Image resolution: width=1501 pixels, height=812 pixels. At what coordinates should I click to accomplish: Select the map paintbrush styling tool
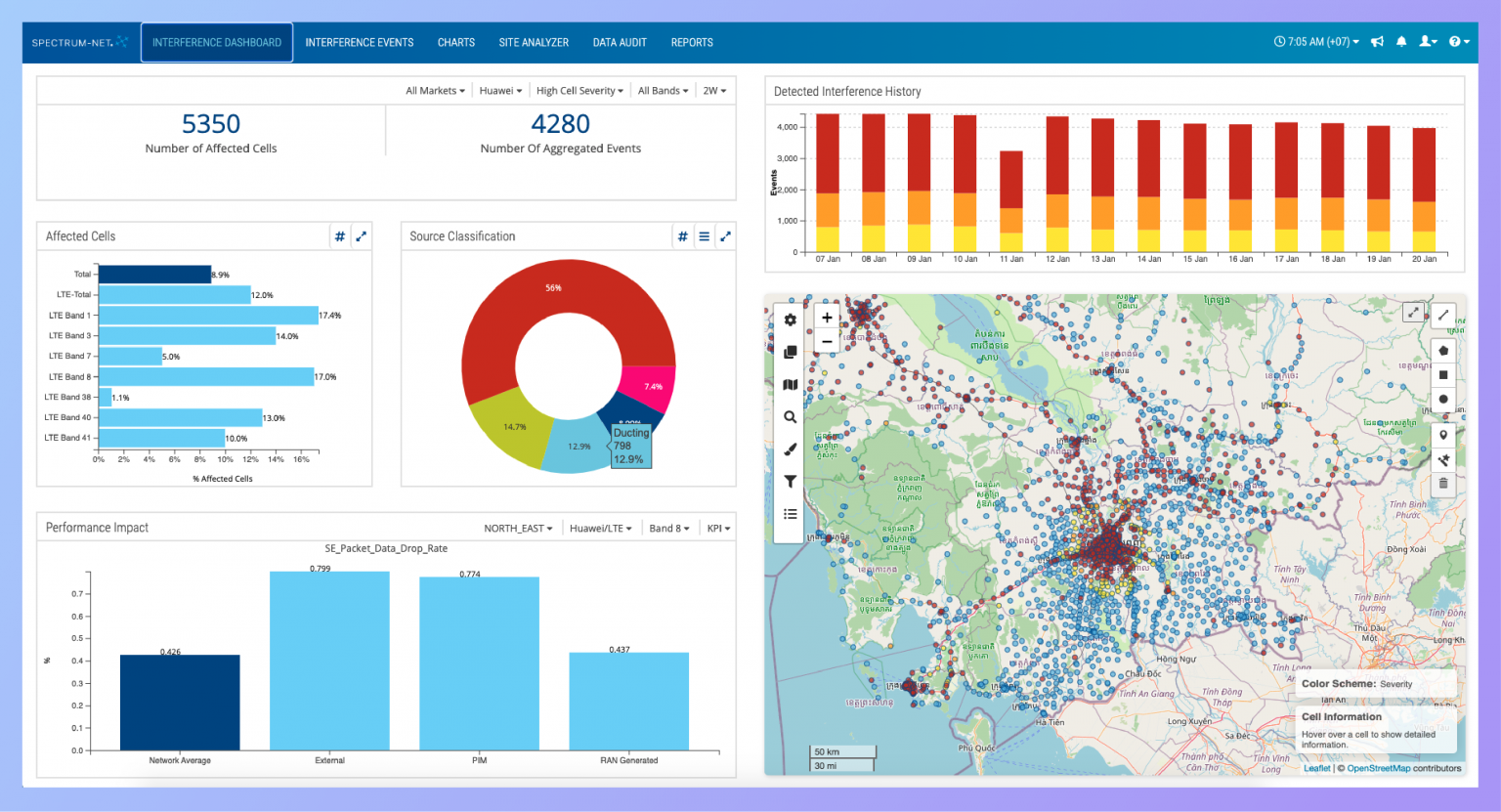(790, 449)
